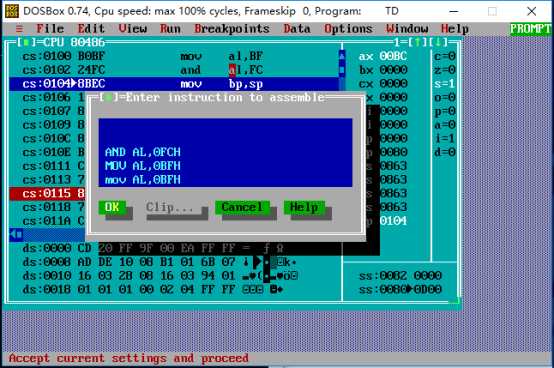554x368 pixels.
Task: Select memory dump row ds:0008
Action: point(160,262)
